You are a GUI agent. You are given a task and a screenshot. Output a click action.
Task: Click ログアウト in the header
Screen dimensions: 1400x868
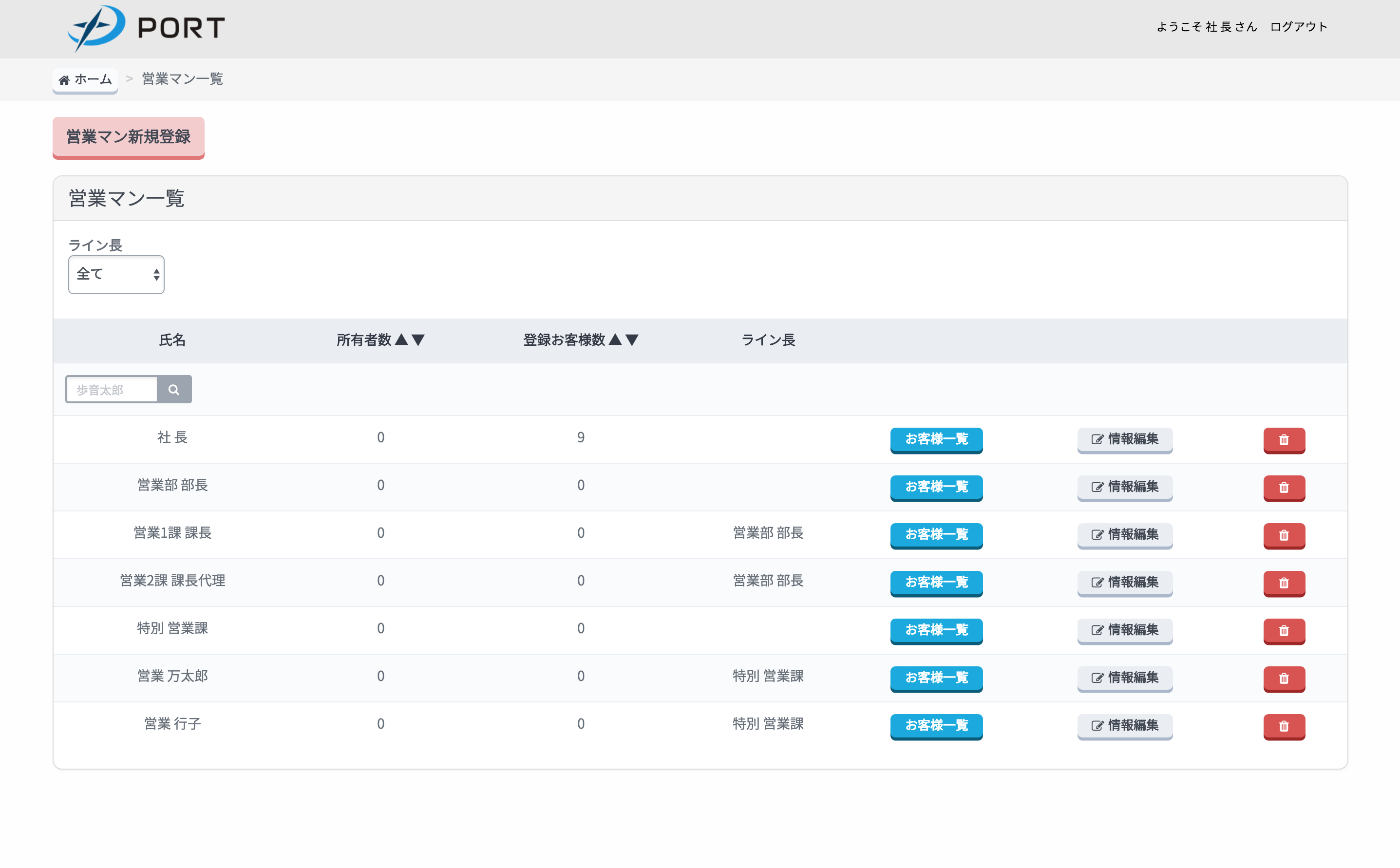point(1298,27)
